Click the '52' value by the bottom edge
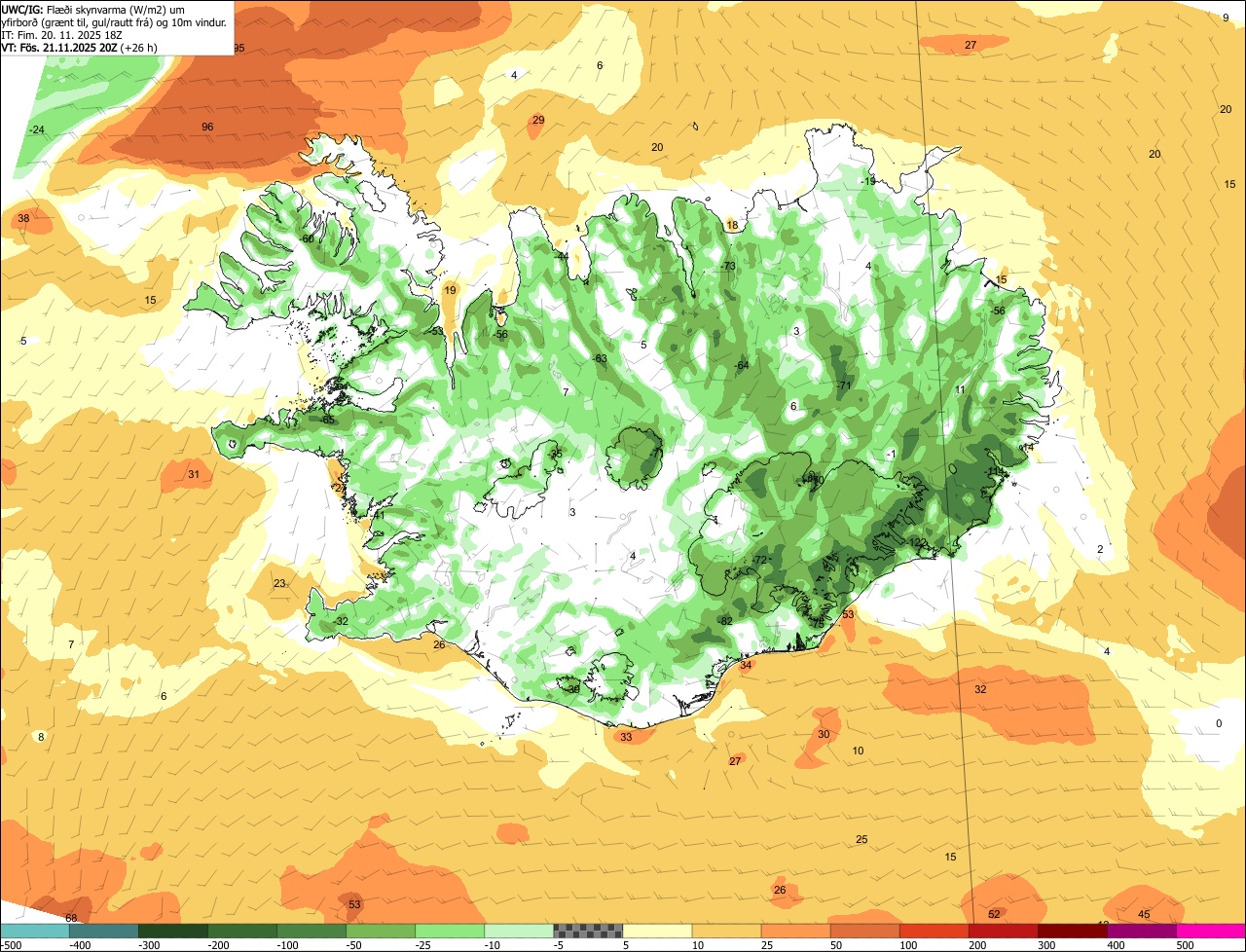The height and width of the screenshot is (952, 1246). pos(994,914)
